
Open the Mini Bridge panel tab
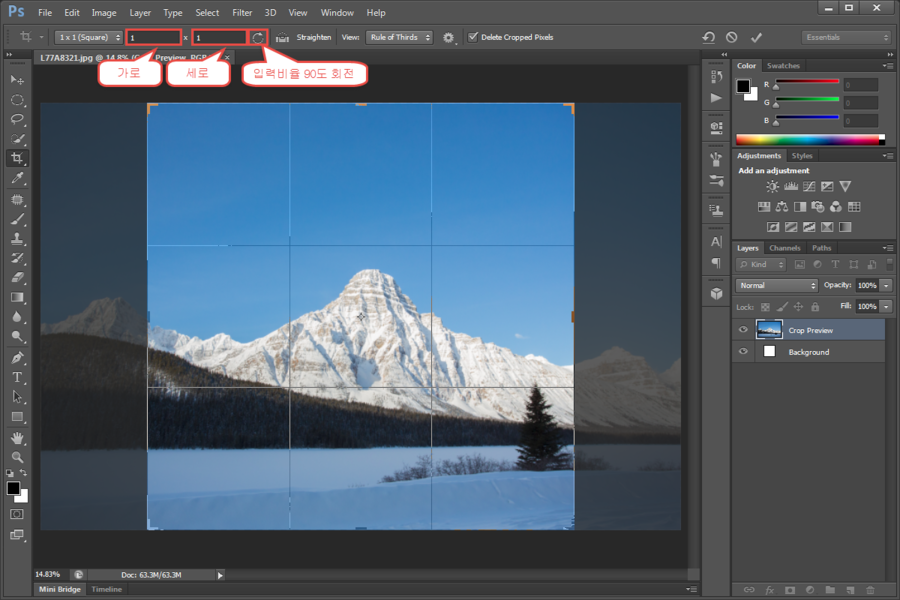tap(60, 589)
